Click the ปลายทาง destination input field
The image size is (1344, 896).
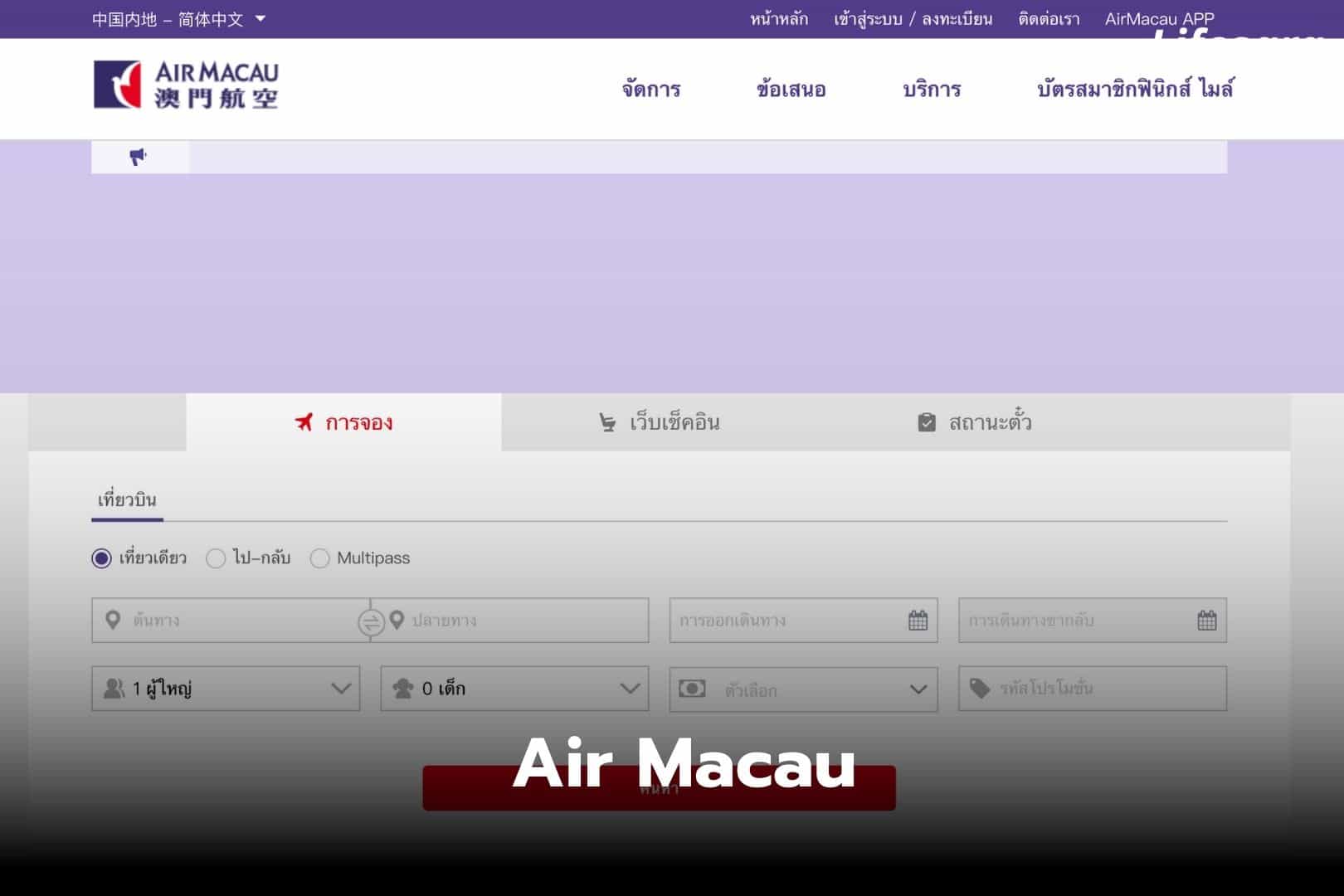(x=509, y=621)
